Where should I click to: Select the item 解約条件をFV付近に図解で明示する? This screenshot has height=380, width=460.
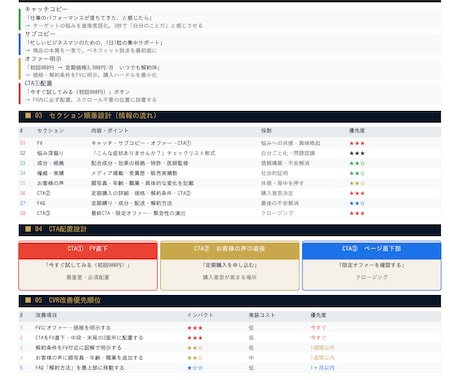coord(78,348)
